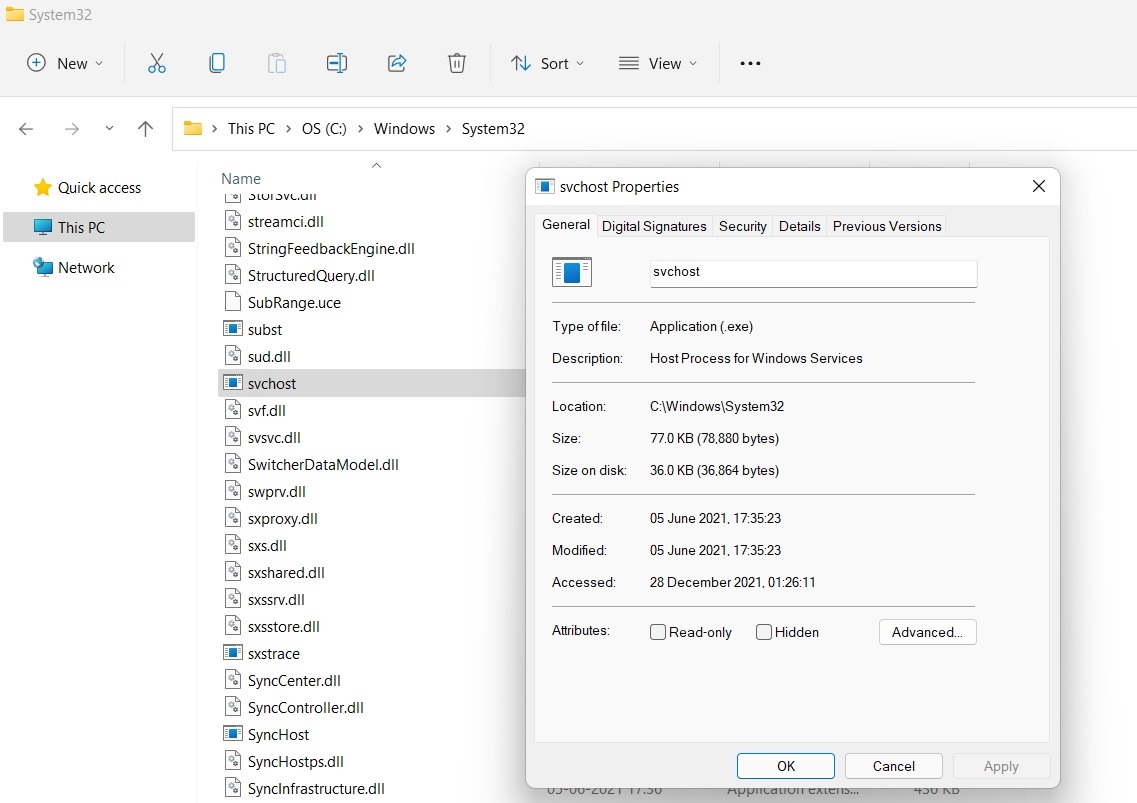Click the Paste icon in toolbar

[x=276, y=63]
